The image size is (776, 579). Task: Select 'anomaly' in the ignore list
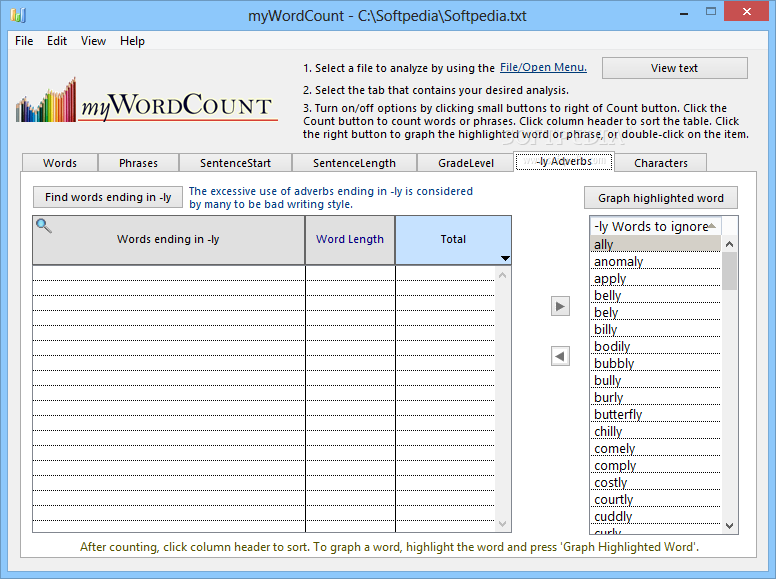[655, 261]
